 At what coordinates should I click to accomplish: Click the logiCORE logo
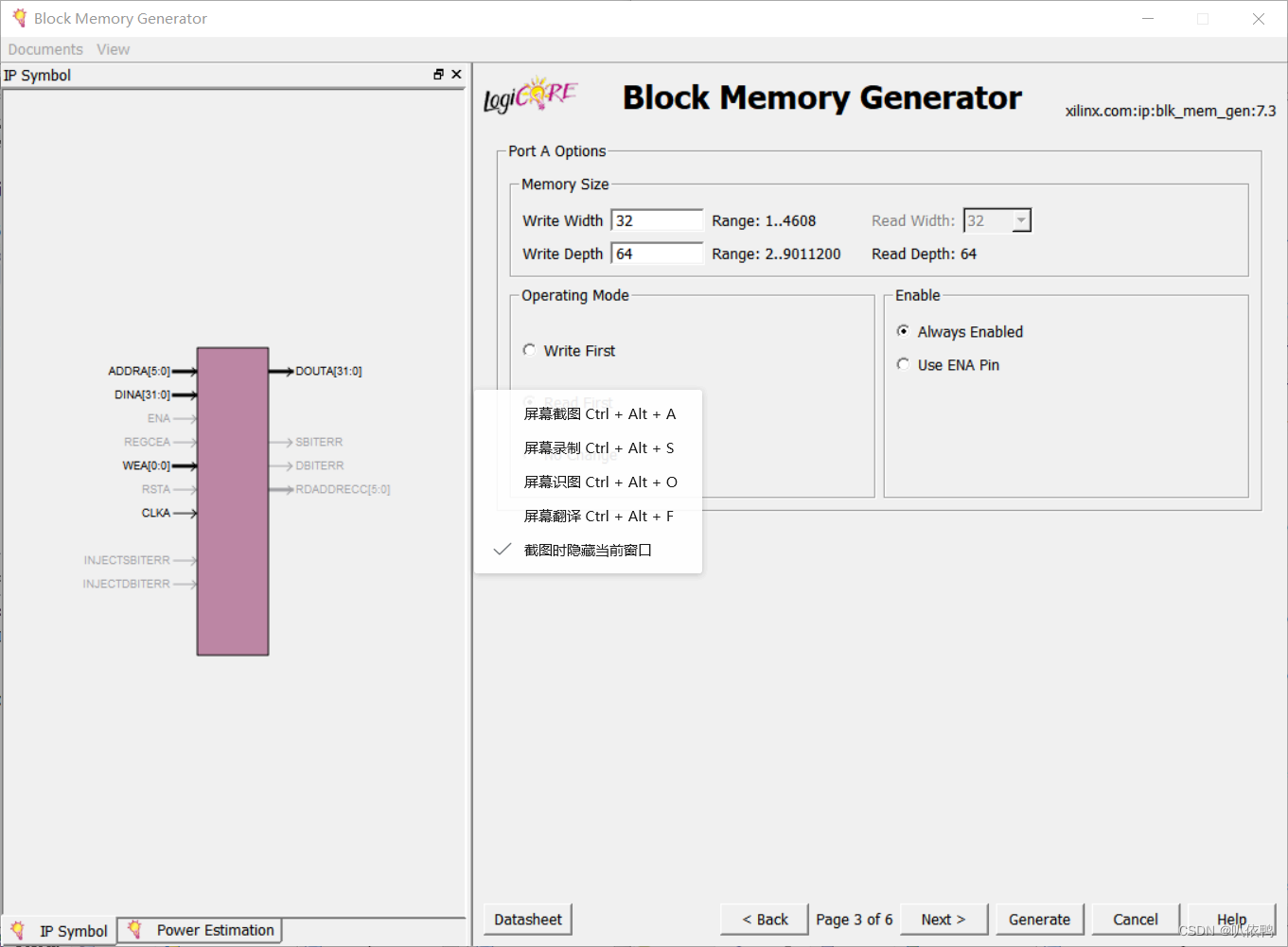(x=530, y=96)
